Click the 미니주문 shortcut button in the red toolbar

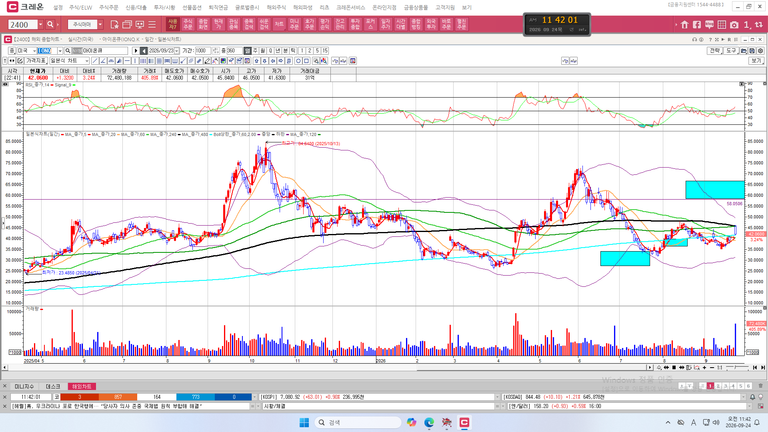[x=294, y=24]
